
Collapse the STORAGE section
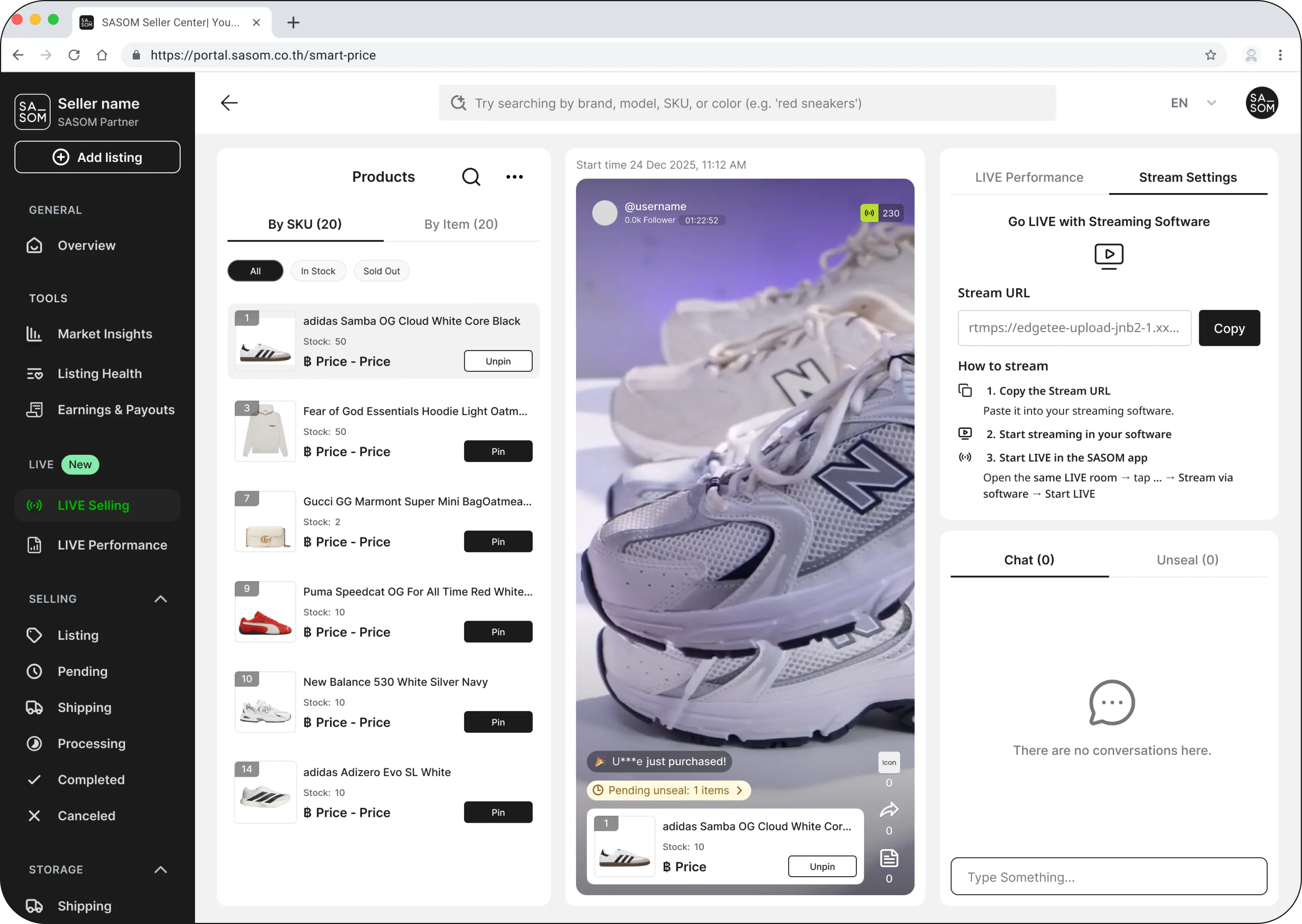tap(161, 869)
